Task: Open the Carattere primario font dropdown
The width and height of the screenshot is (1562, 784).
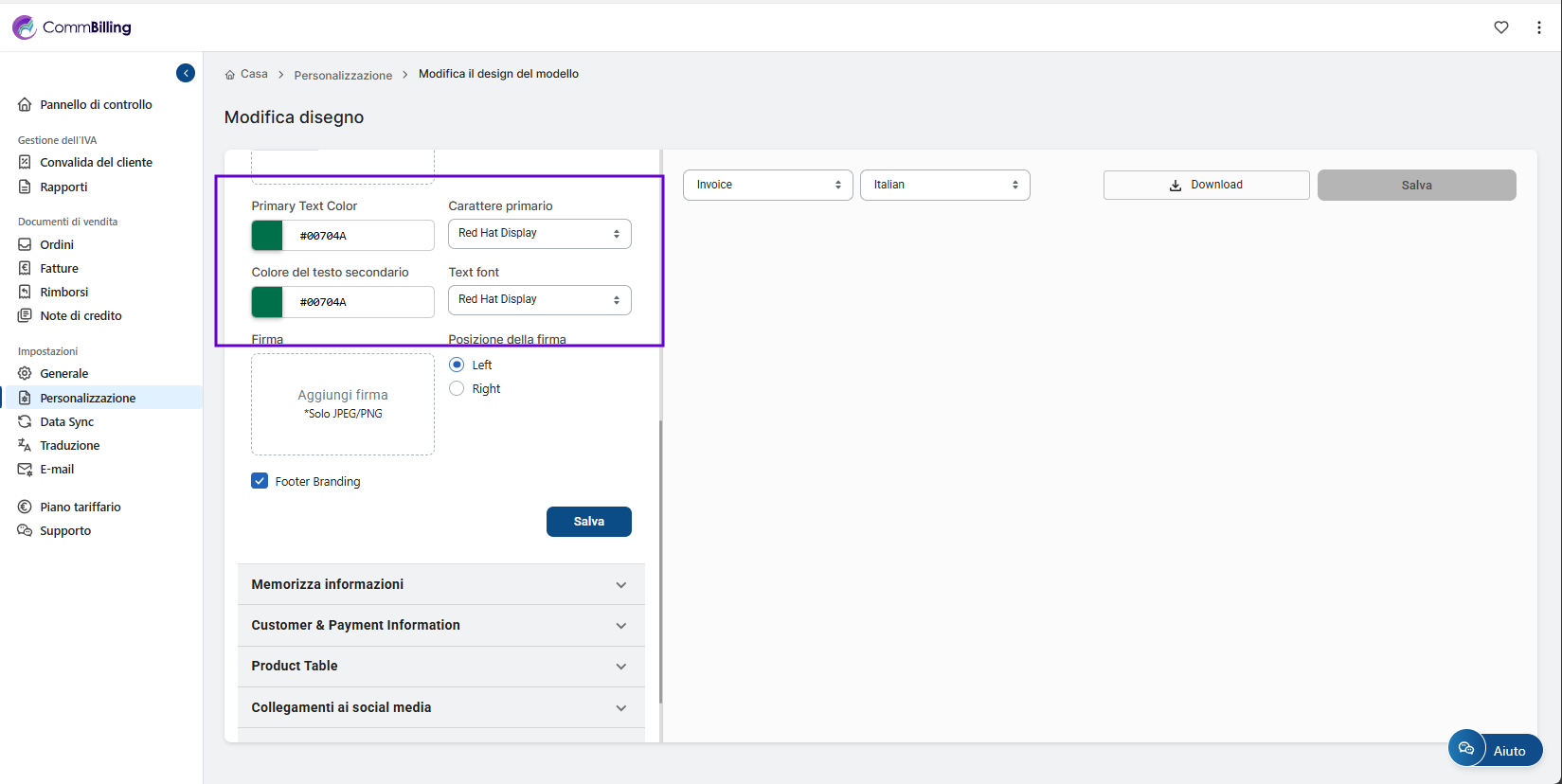Action: point(539,234)
